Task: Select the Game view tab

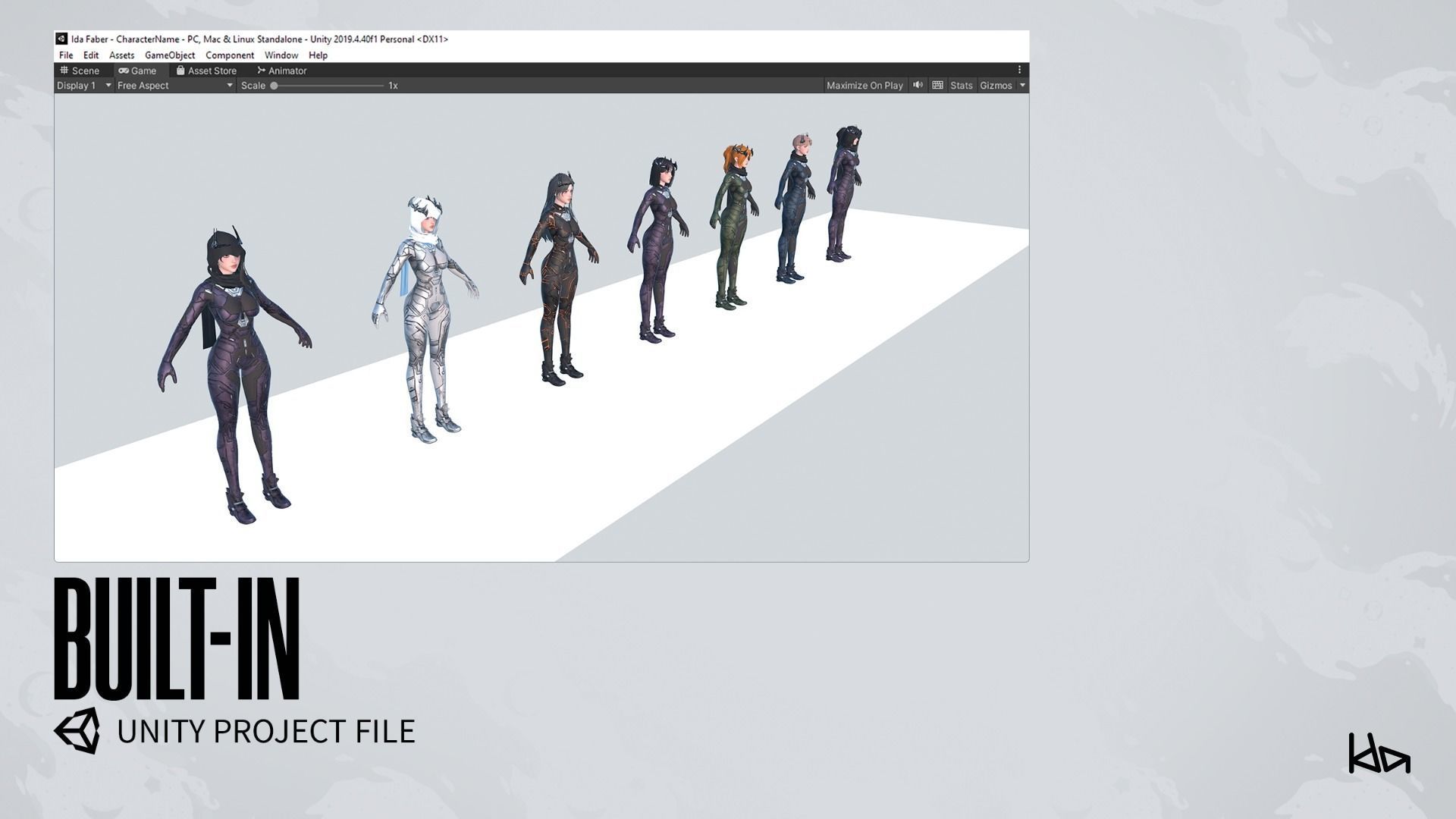Action: [137, 71]
